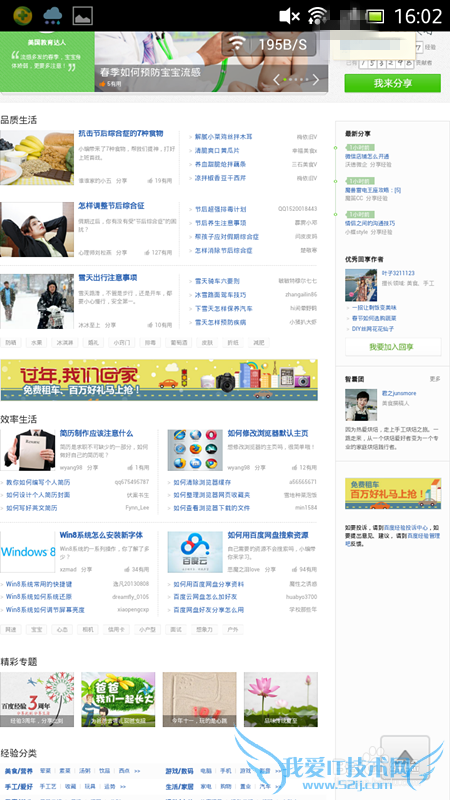
Task: Tap the Wi-Fi icon beside 195B/S speed overlay
Action: pyautogui.click(x=236, y=44)
